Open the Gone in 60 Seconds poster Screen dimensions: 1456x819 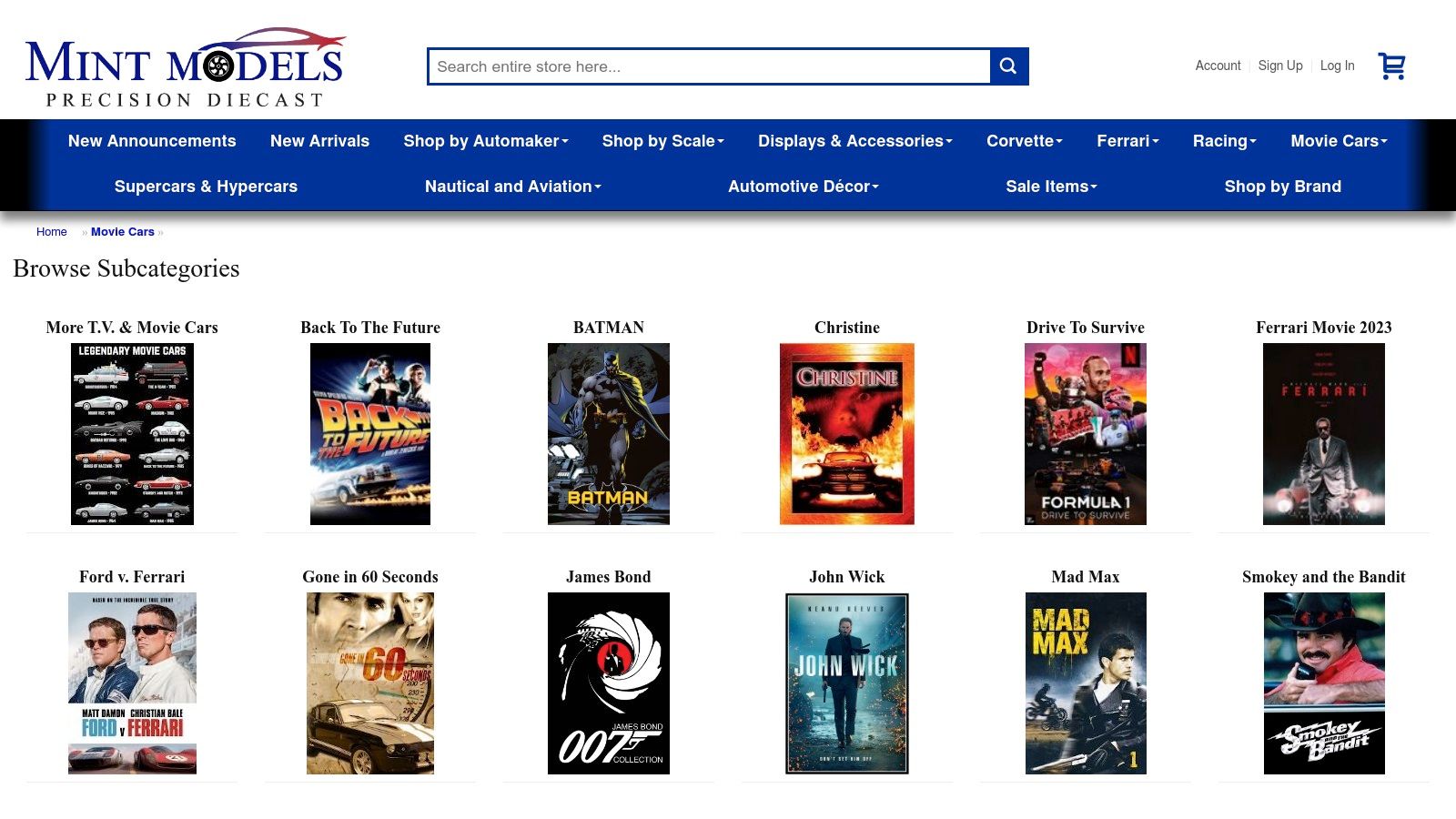tap(370, 683)
